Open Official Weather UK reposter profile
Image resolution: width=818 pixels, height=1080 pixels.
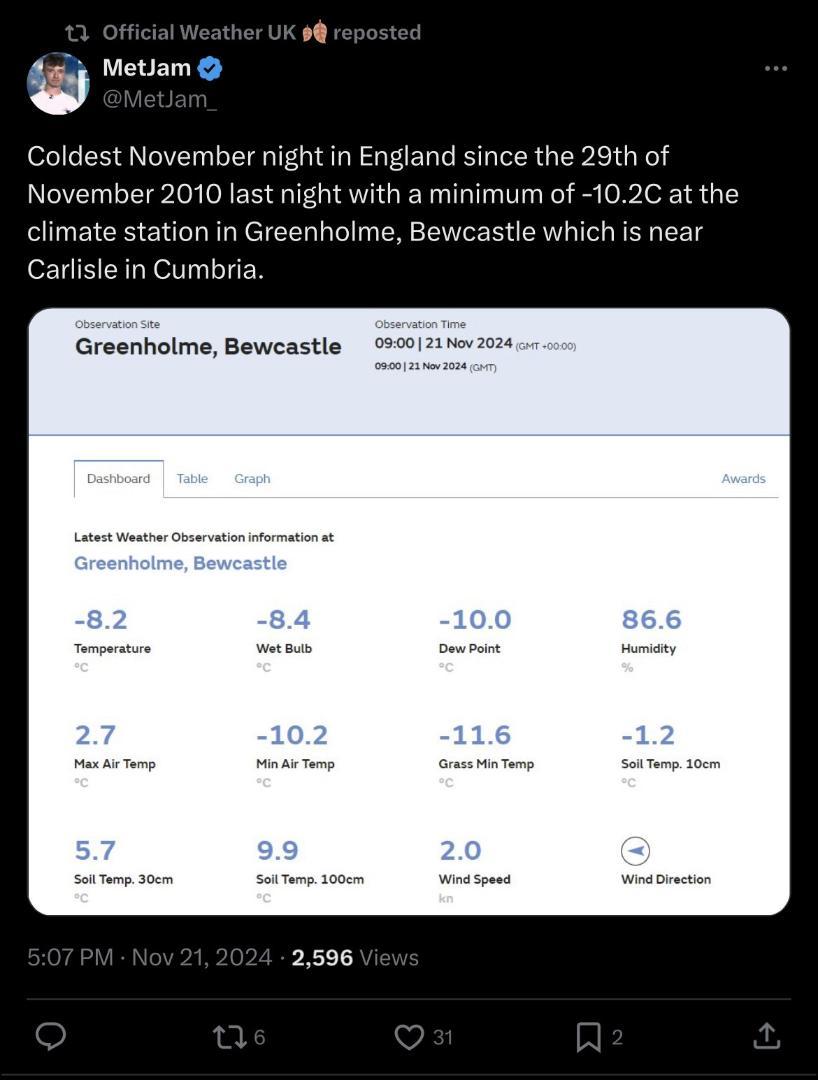pos(199,32)
